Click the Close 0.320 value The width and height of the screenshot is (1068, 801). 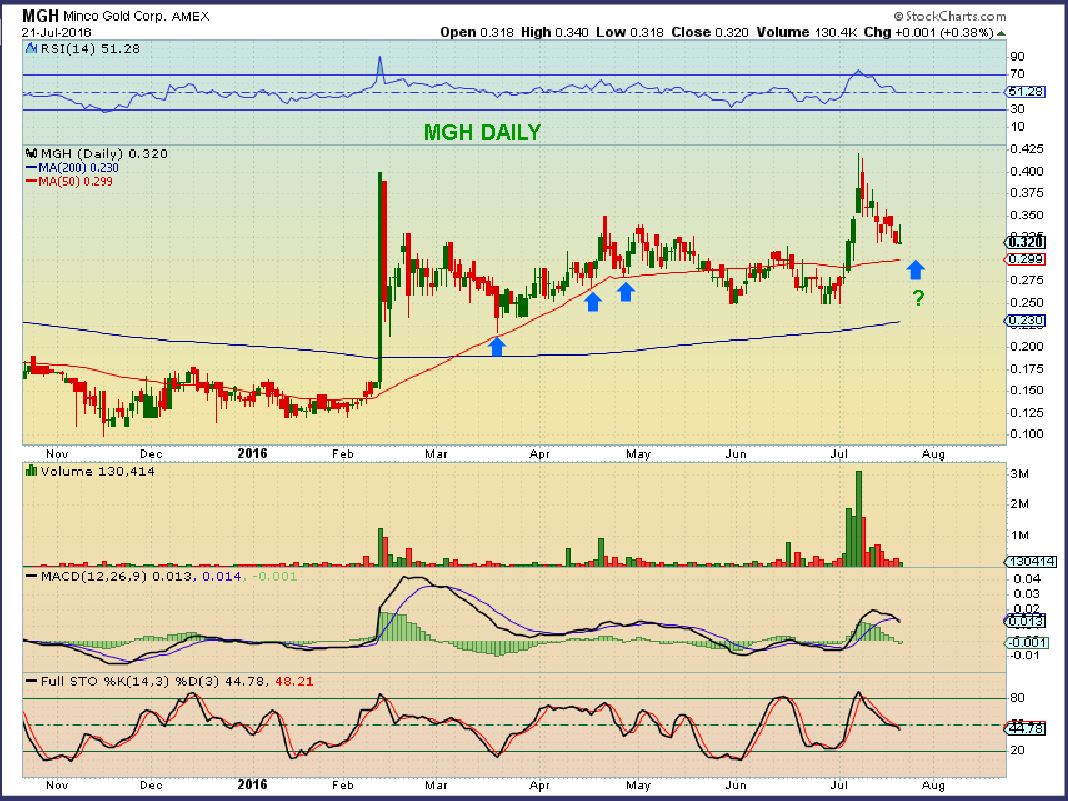pyautogui.click(x=710, y=32)
